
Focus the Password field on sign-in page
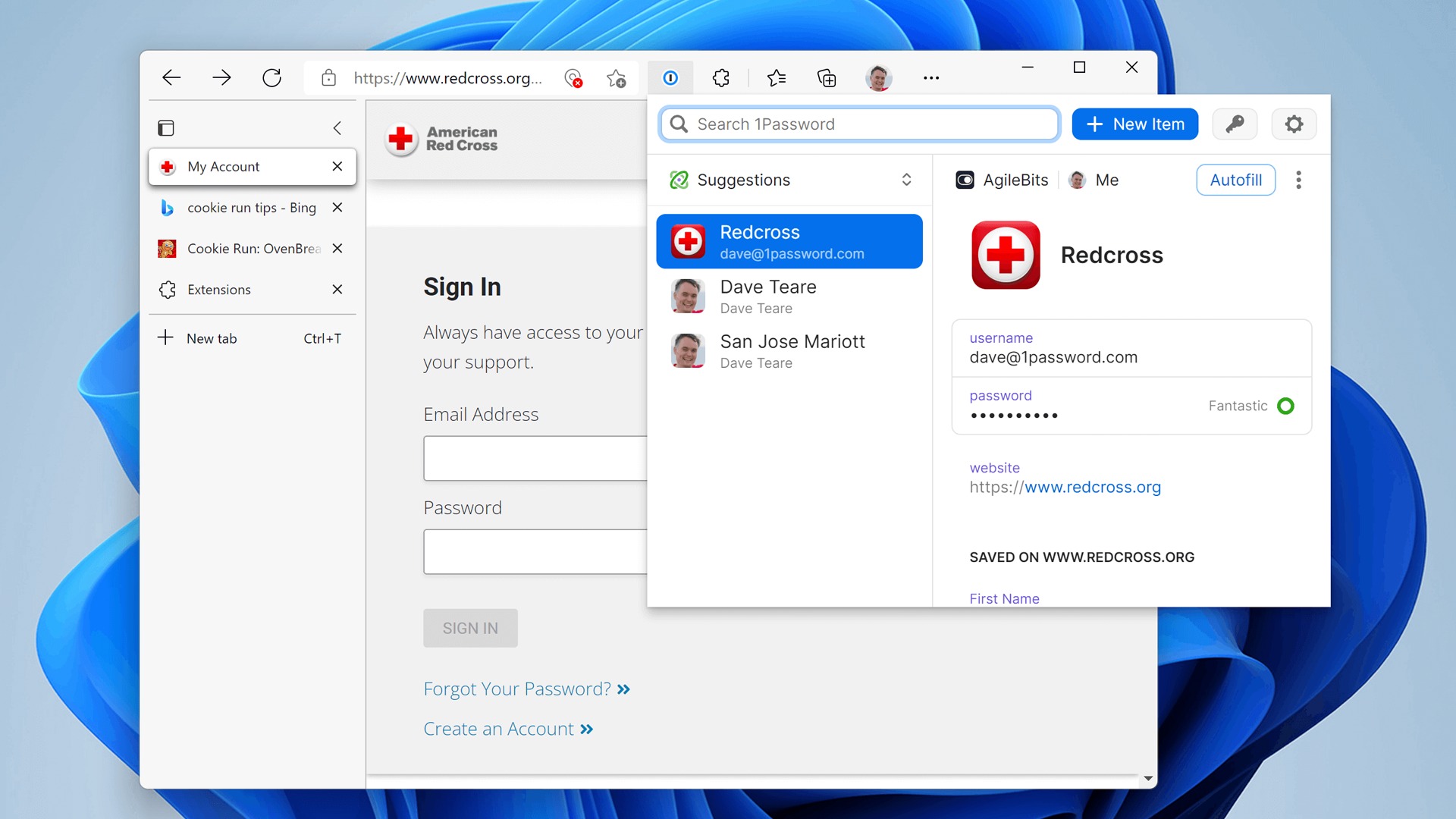[535, 551]
